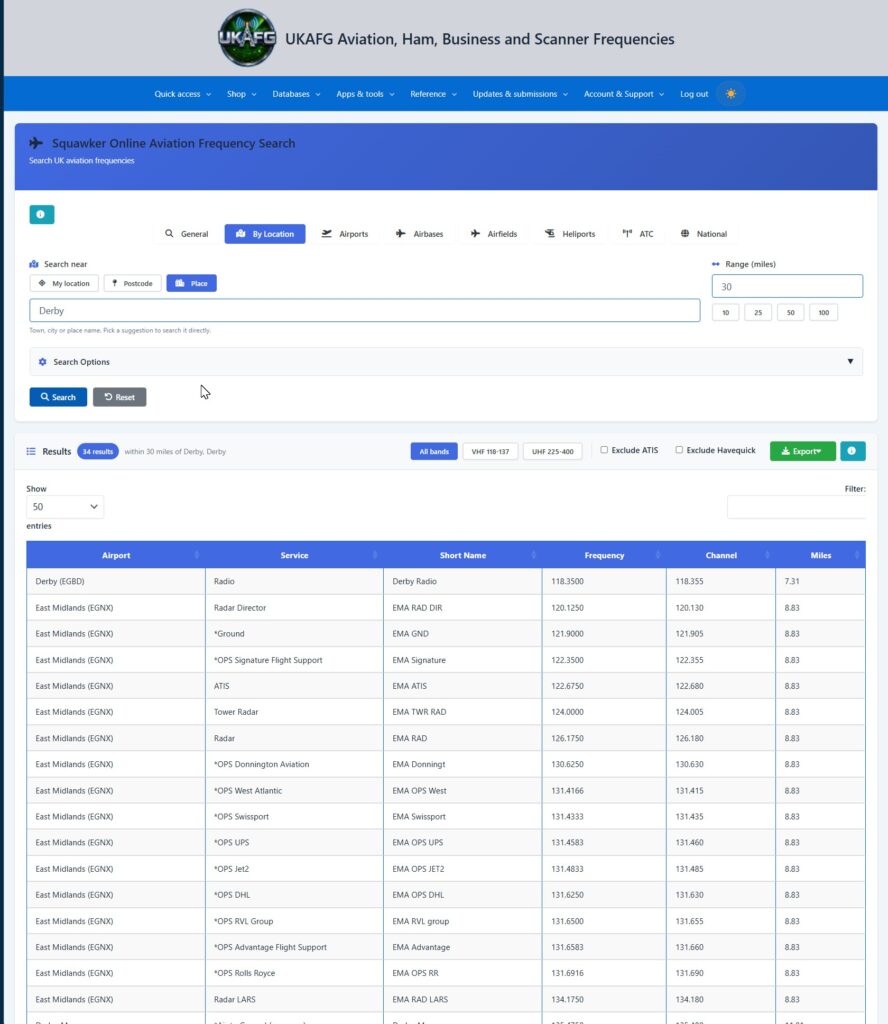Click the Derby place input field
888x1024 pixels.
[364, 311]
